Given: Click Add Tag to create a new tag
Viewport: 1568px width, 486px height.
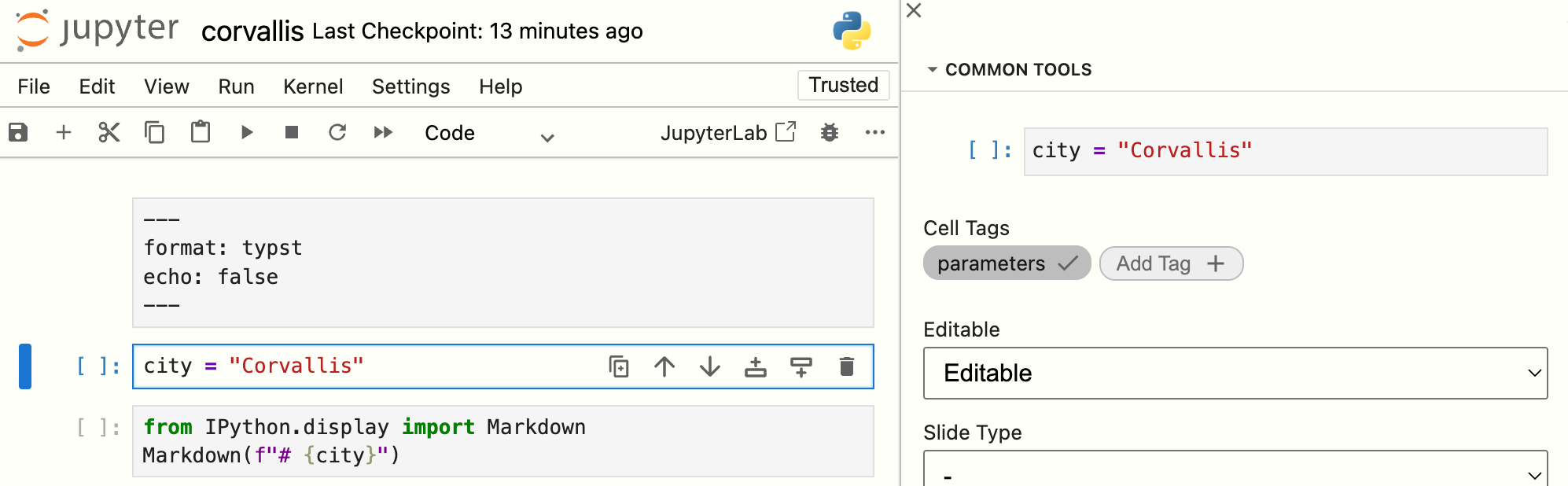Looking at the screenshot, I should click(1170, 263).
